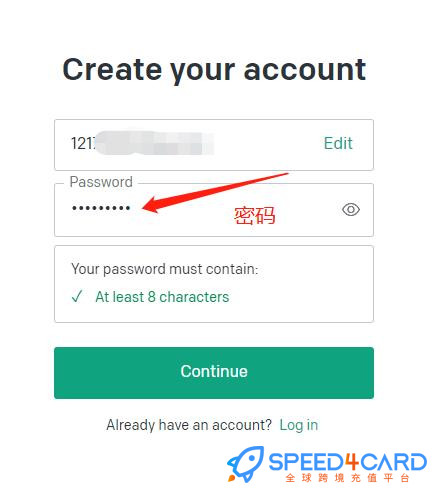Screen dimensions: 432x488
Task: Focus the Password input field
Action: tap(214, 210)
